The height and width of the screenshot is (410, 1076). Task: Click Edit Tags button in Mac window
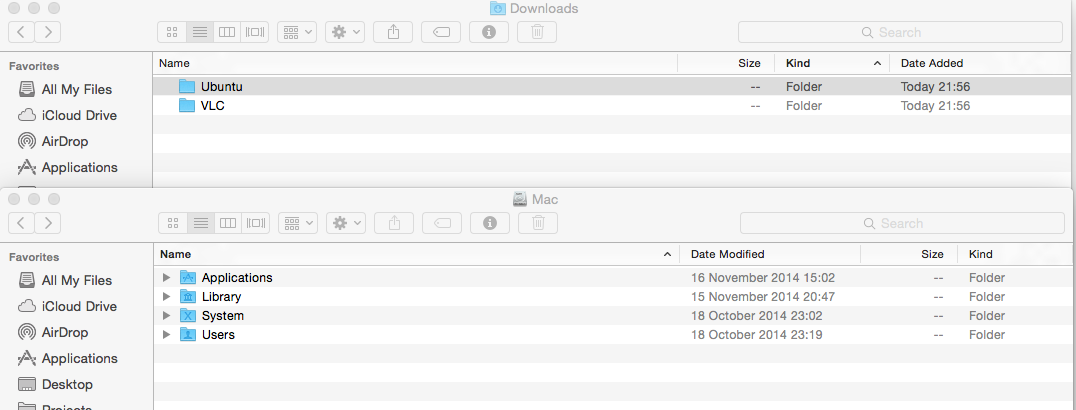click(442, 223)
